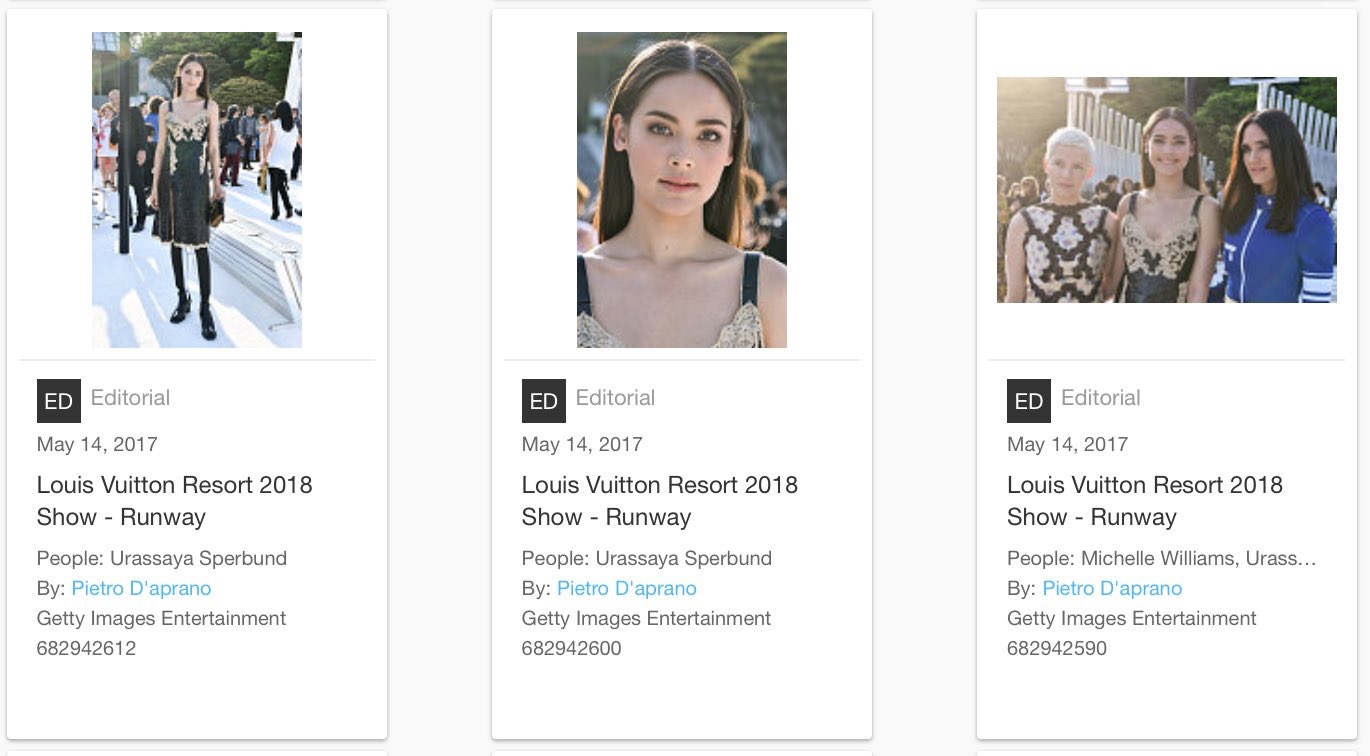Image resolution: width=1370 pixels, height=756 pixels.
Task: Click 'Getty Images Entertainment' on card 682942600
Action: pyautogui.click(x=646, y=618)
